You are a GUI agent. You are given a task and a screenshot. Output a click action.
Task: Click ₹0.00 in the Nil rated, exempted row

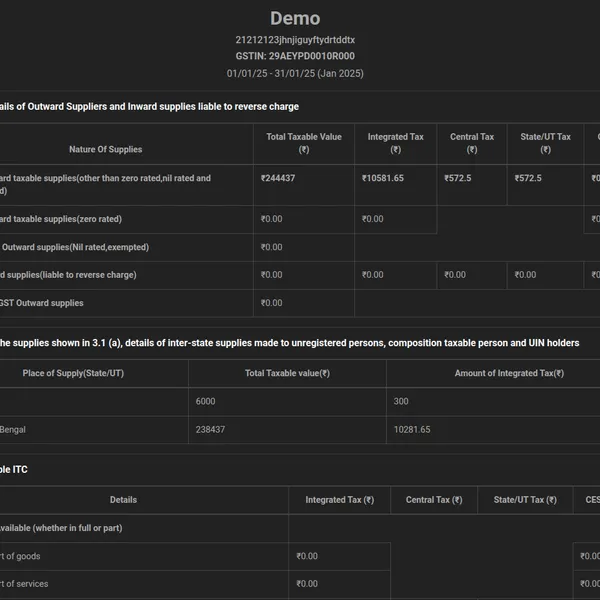click(272, 247)
